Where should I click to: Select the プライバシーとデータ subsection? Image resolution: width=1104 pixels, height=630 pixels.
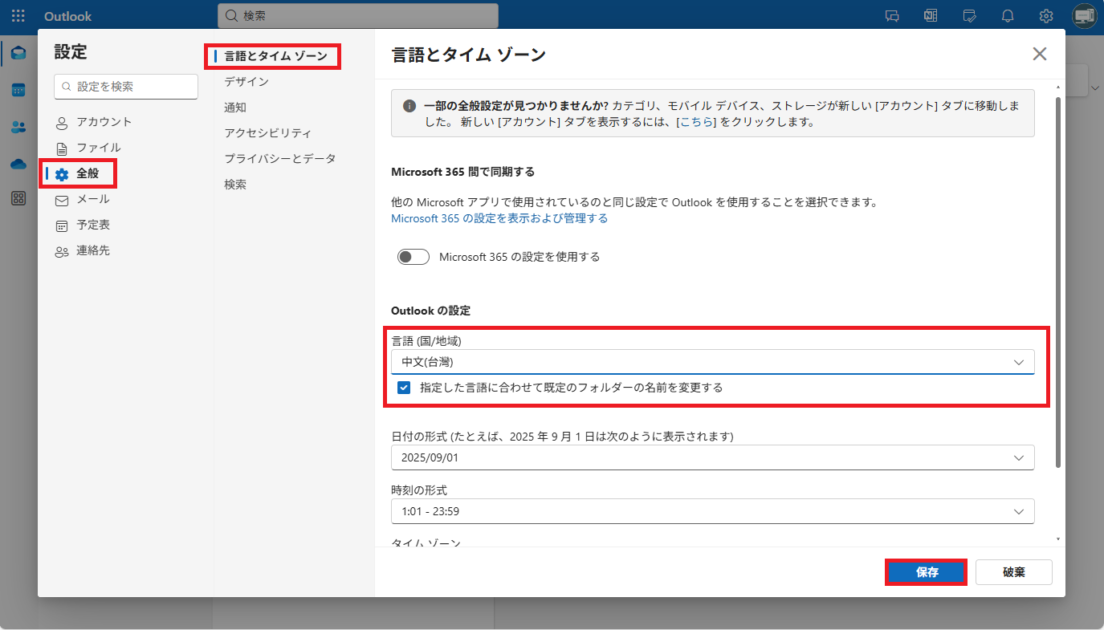(x=280, y=158)
